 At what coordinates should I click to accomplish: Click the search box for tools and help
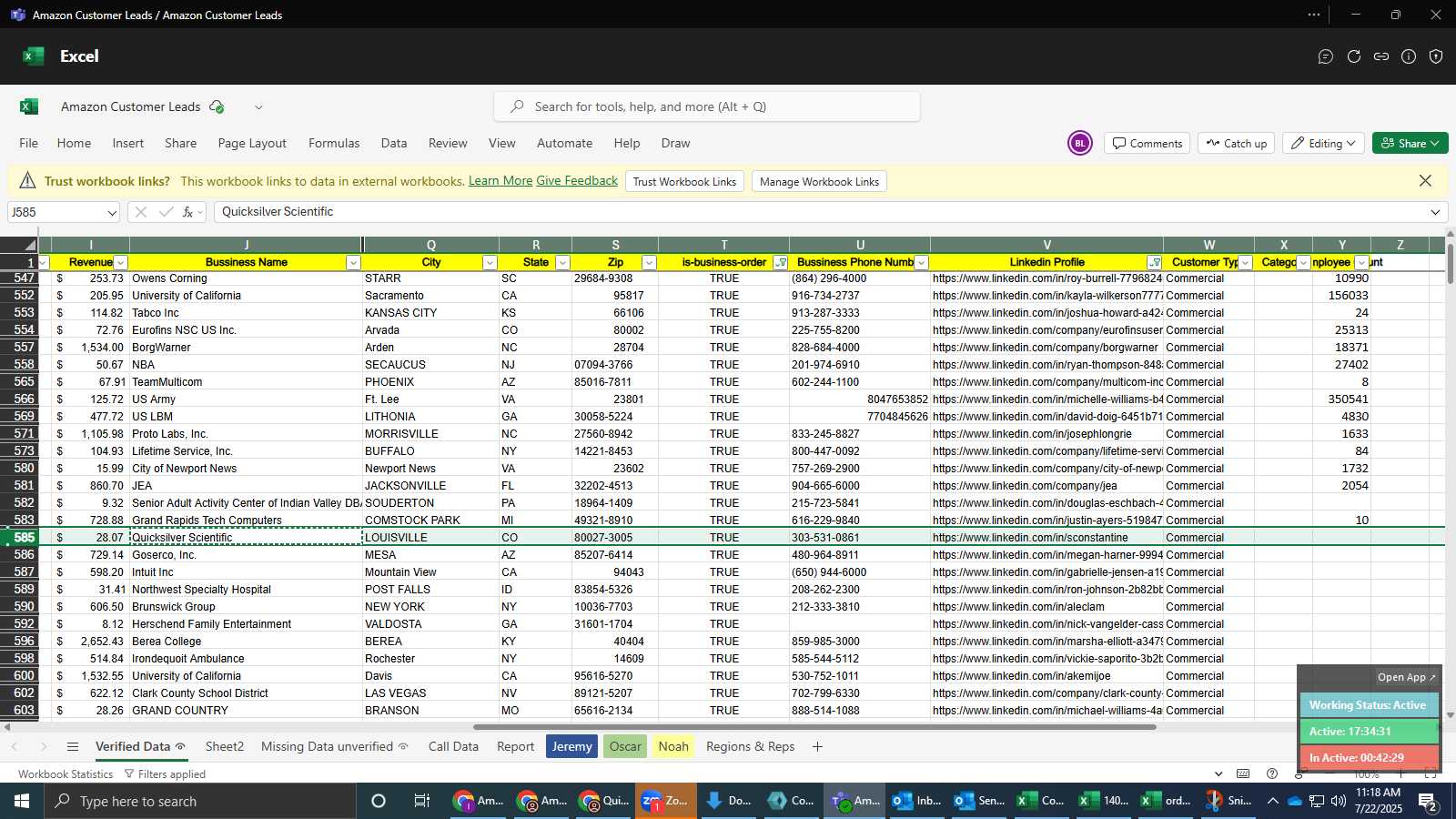[x=707, y=106]
